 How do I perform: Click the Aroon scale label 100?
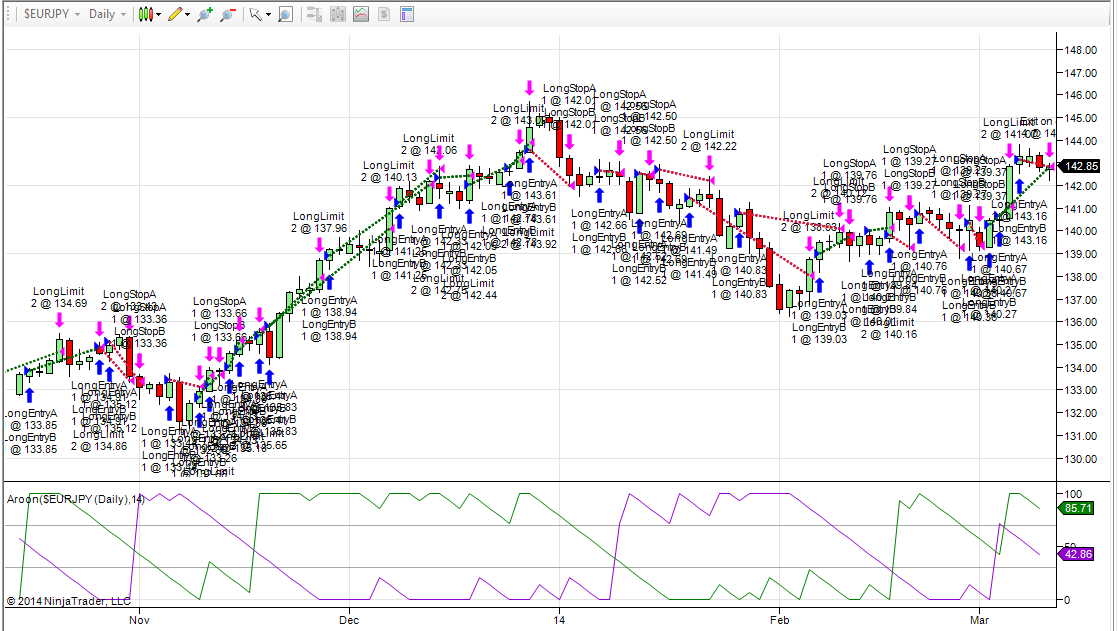click(x=1073, y=494)
